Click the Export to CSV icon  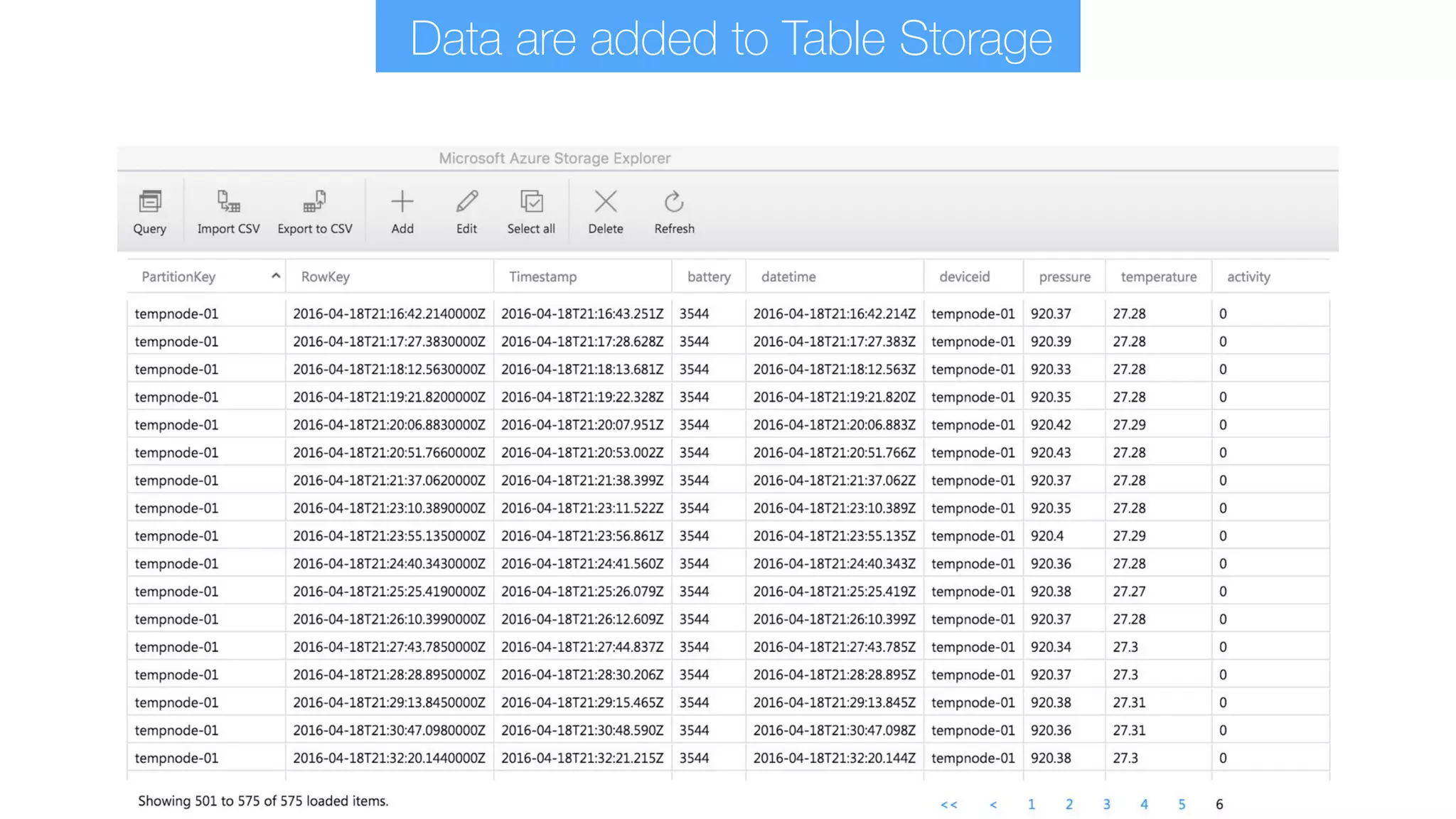pos(314,202)
